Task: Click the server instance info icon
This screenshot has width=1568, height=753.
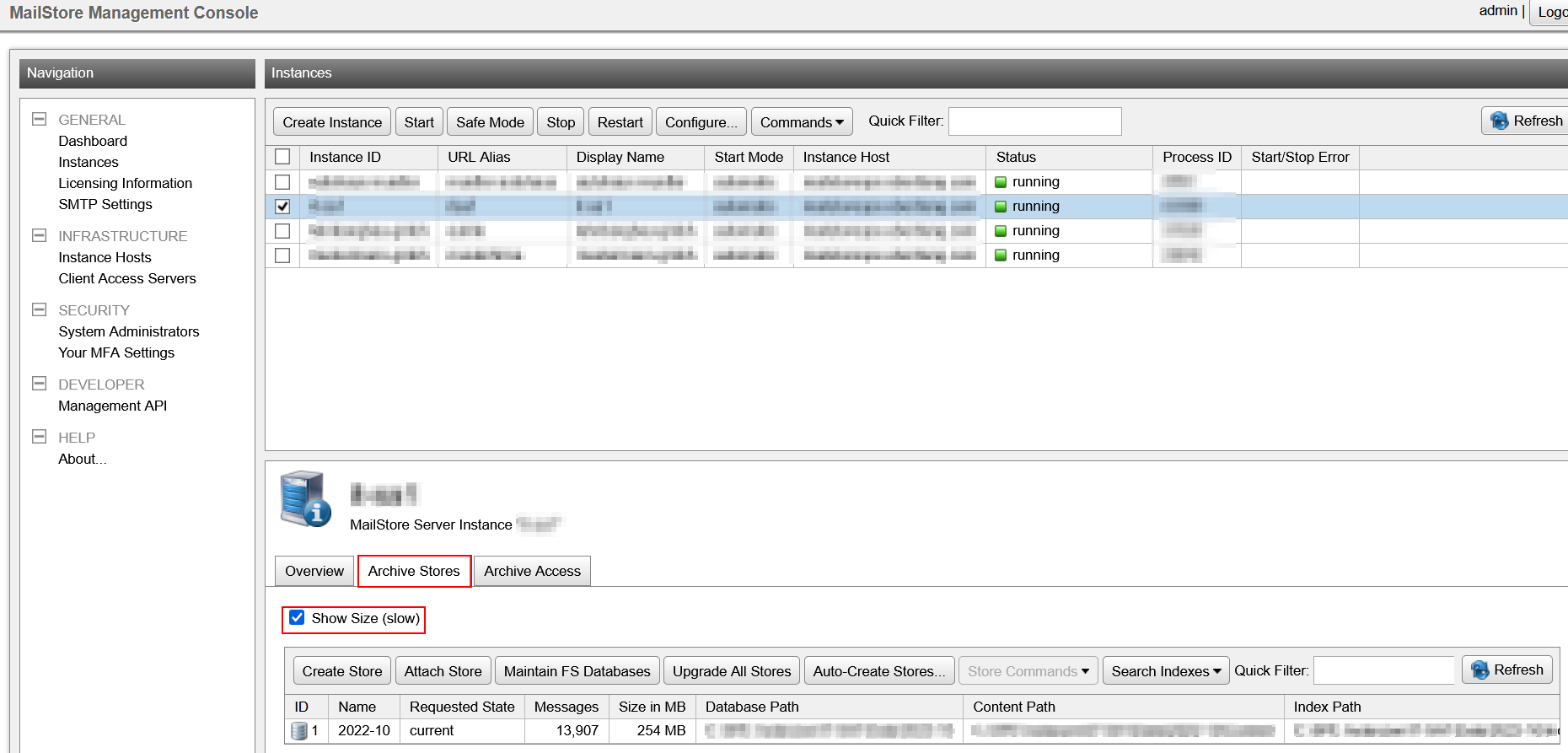Action: tap(305, 498)
